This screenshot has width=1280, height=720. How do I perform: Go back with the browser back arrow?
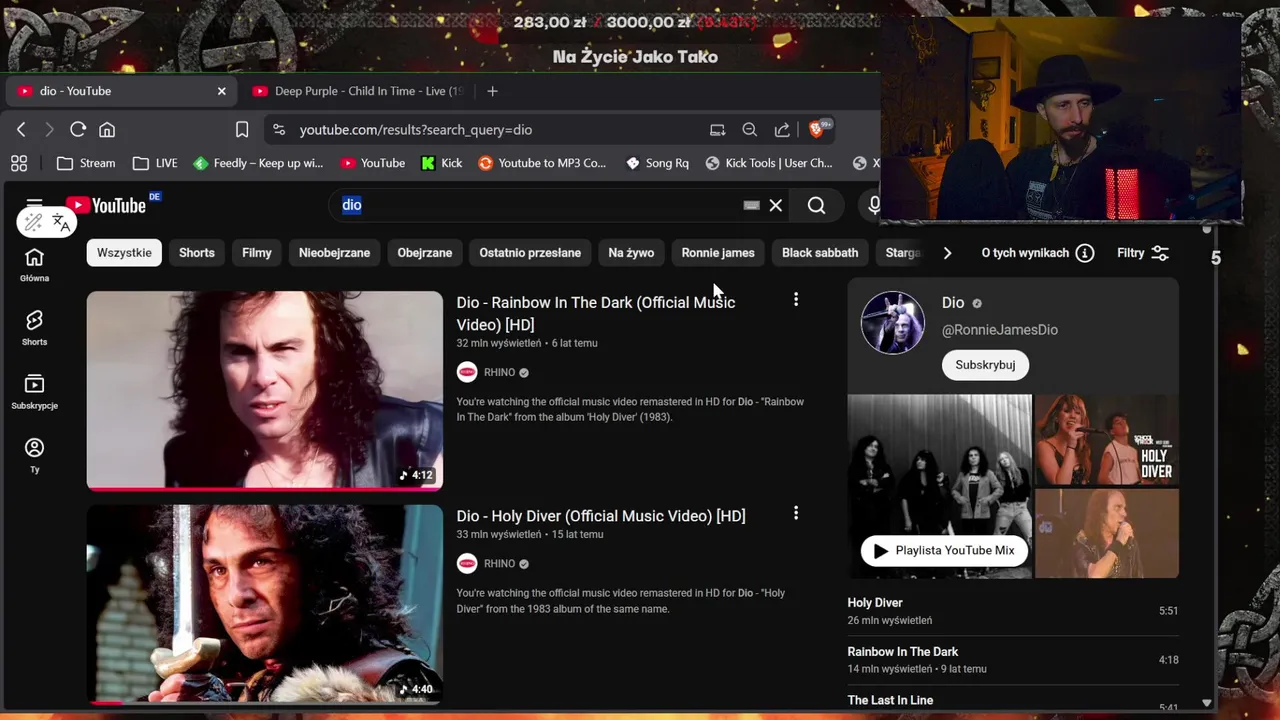coord(21,130)
